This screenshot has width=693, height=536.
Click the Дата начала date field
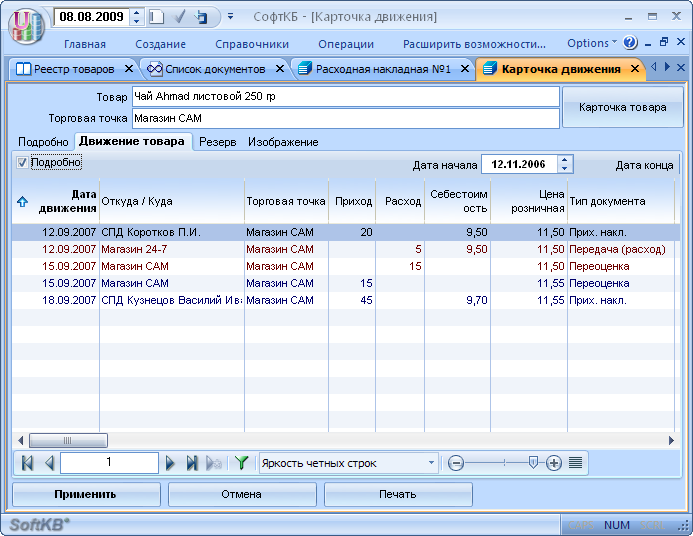pyautogui.click(x=519, y=164)
